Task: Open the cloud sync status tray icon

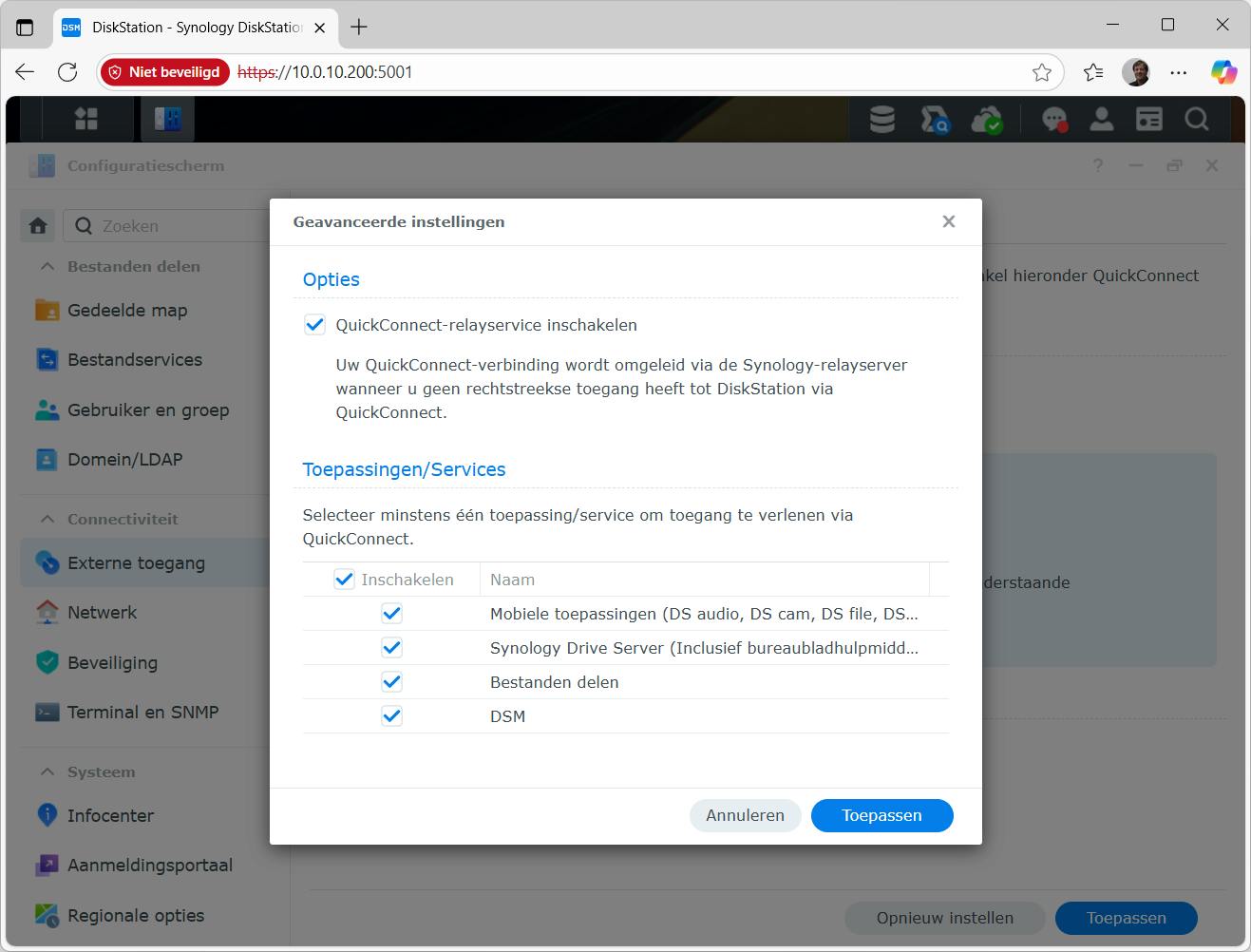Action: tap(987, 119)
